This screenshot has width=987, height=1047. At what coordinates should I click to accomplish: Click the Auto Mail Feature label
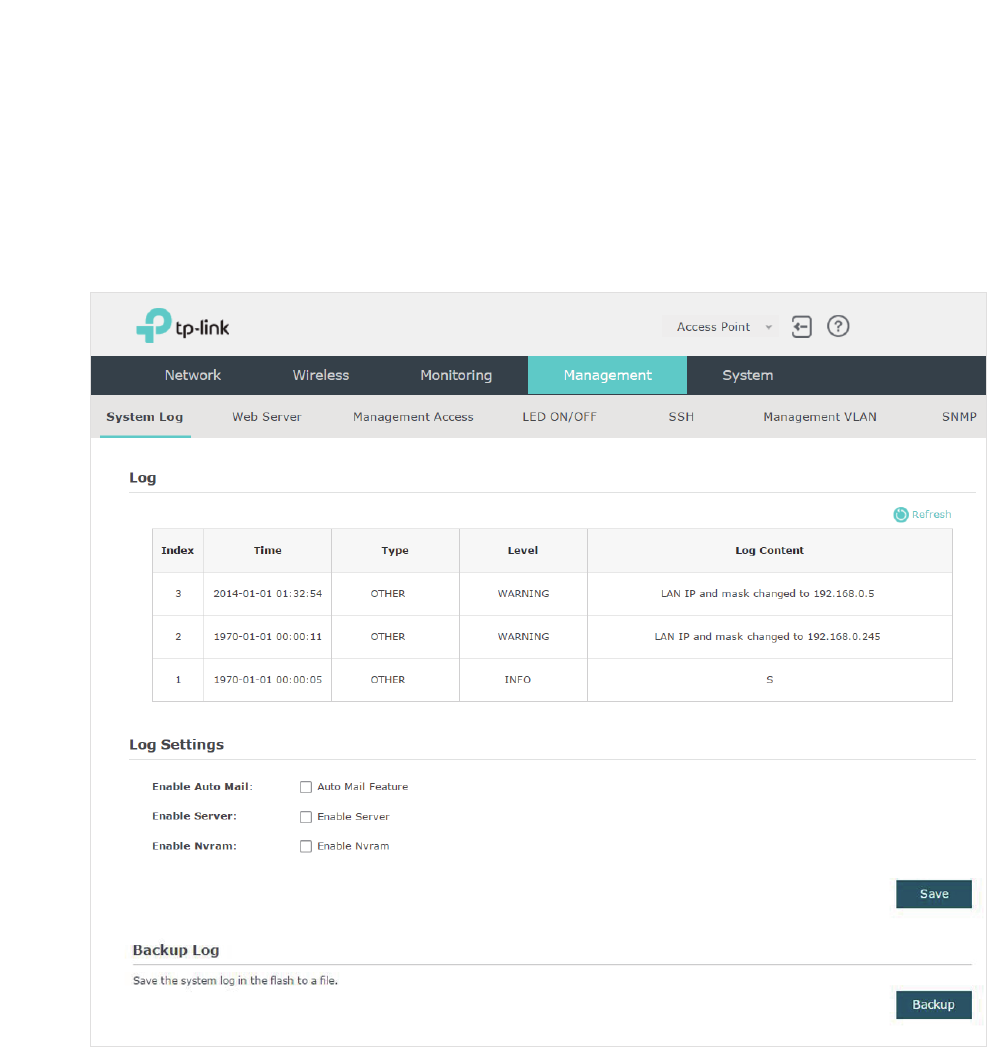click(363, 787)
